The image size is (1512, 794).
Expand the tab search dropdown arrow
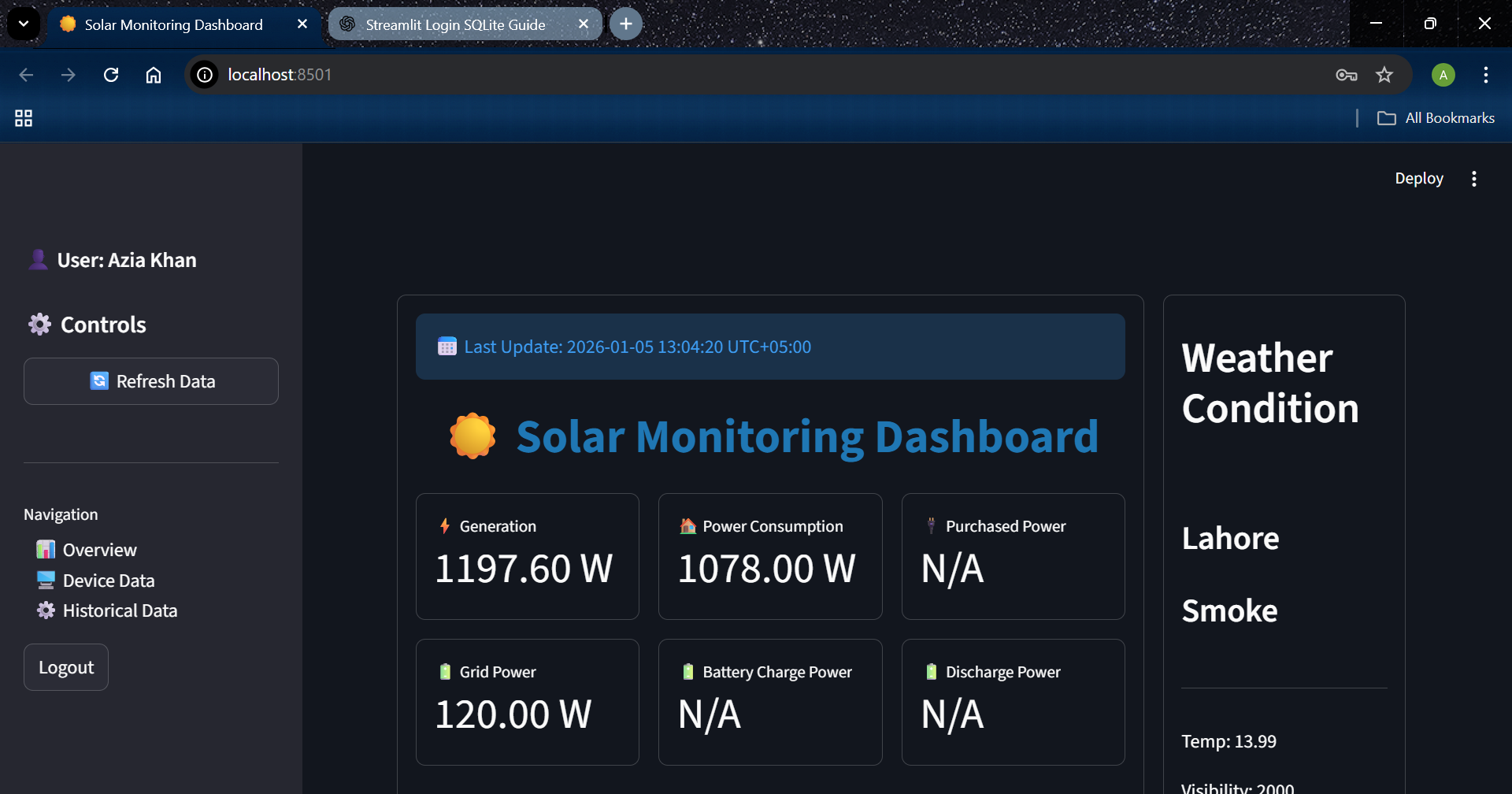pyautogui.click(x=24, y=24)
